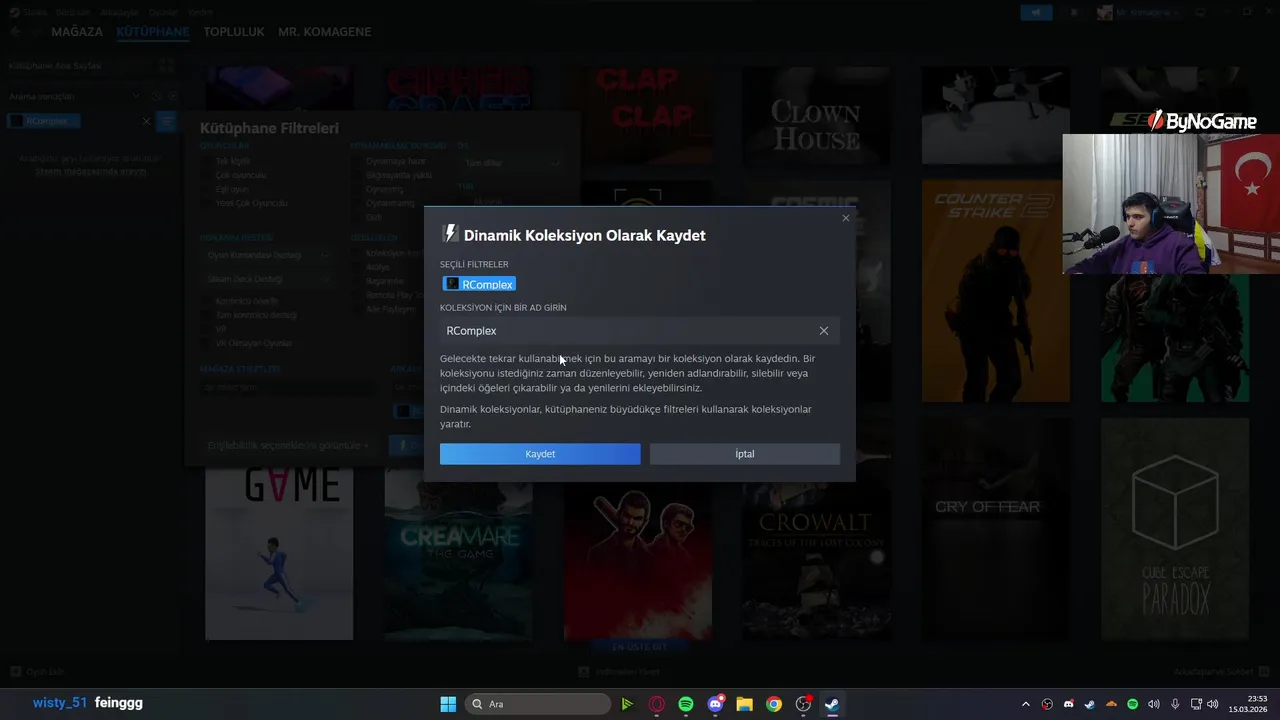Click the lightning bolt dialog icon
1280x720 pixels.
pyautogui.click(x=450, y=234)
